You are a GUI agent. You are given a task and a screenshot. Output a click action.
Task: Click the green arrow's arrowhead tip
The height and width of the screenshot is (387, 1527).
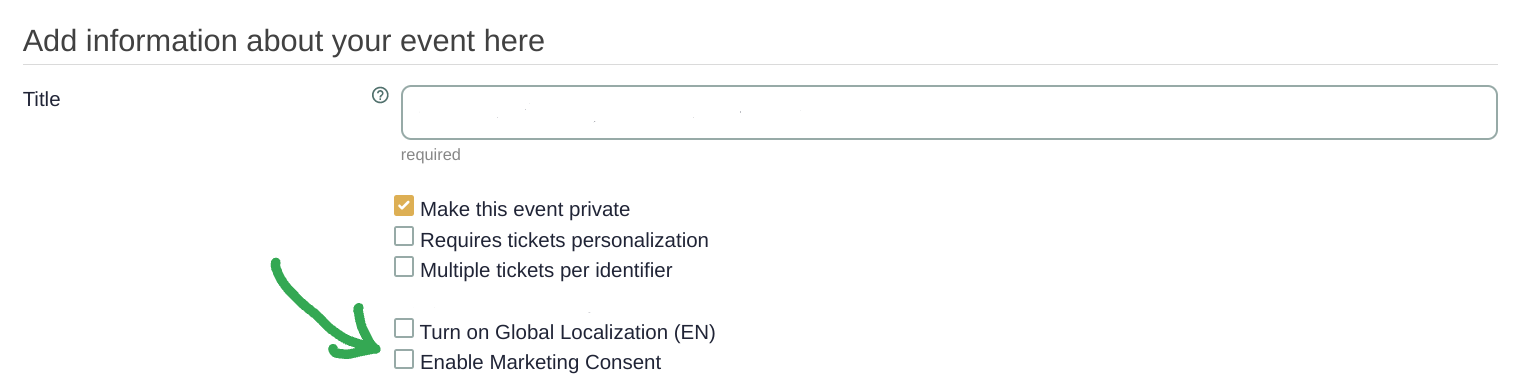click(x=376, y=348)
